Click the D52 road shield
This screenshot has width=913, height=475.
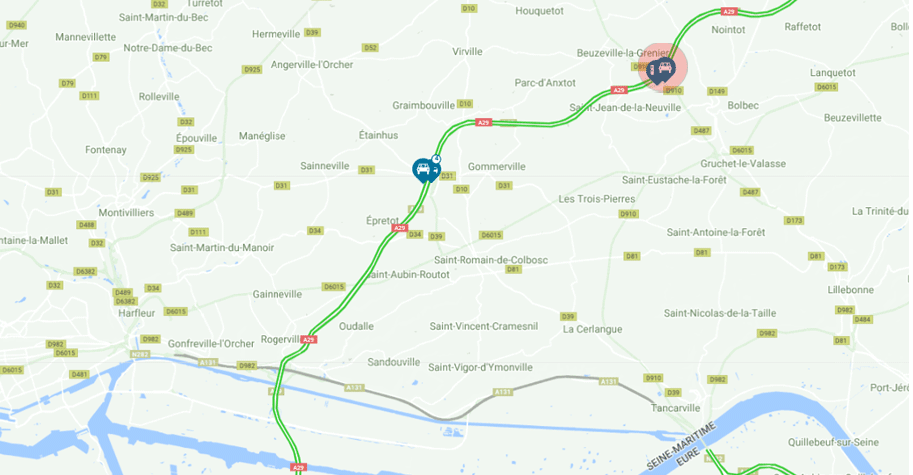pyautogui.click(x=370, y=48)
